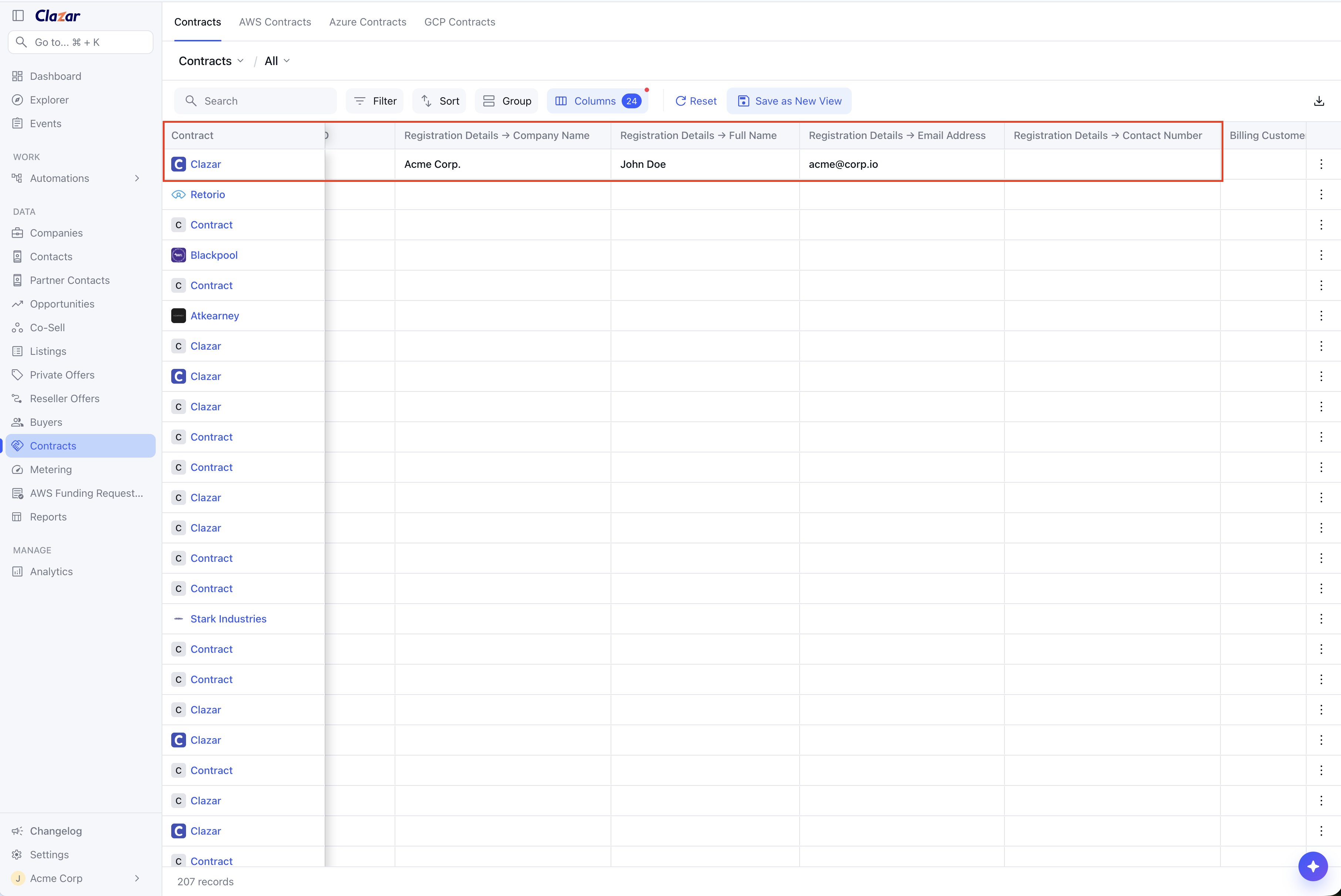The image size is (1341, 896).
Task: Open the Retorio contract link
Action: 207,195
